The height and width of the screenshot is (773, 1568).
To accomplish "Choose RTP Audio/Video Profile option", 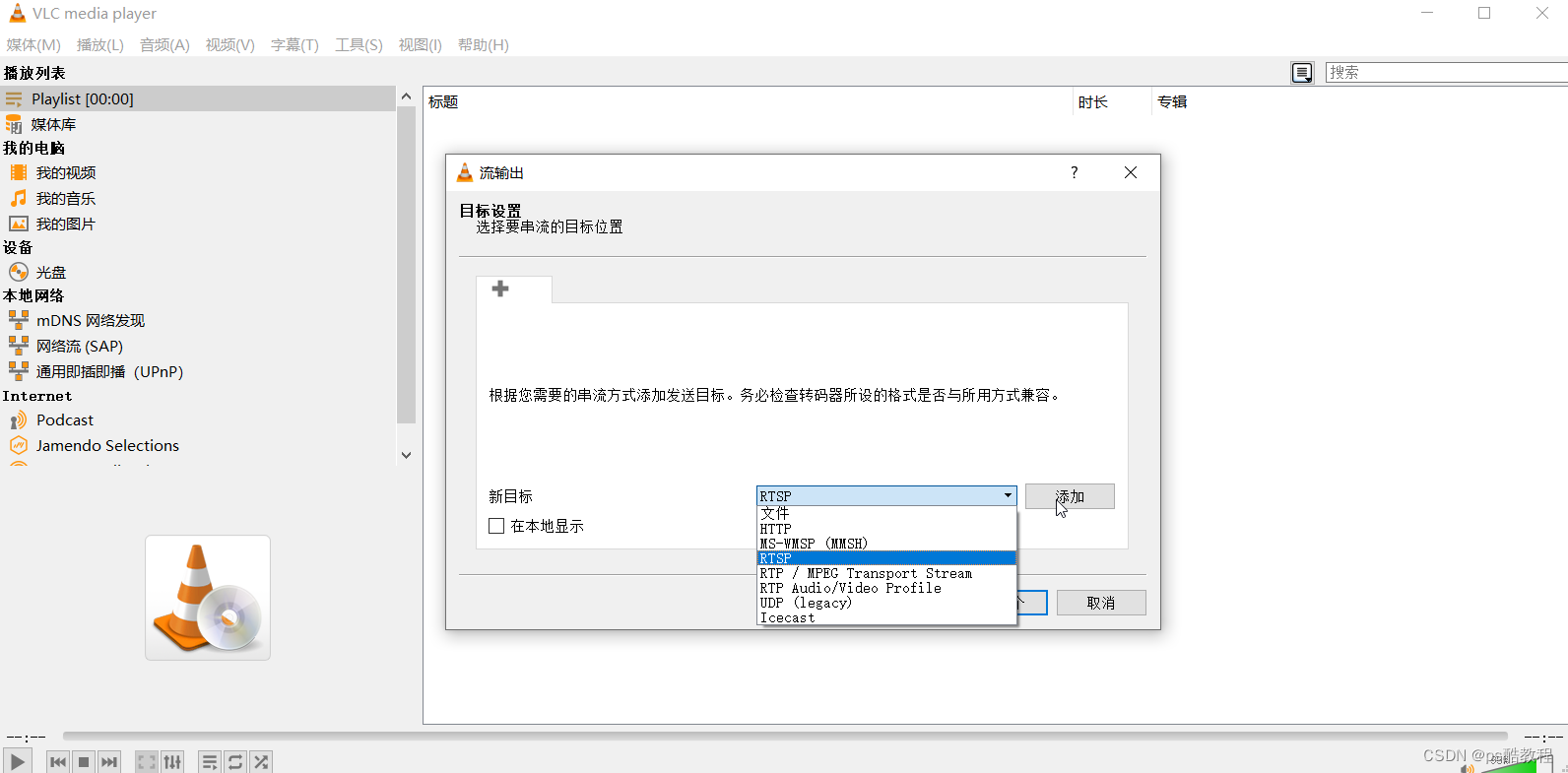I will click(886, 588).
